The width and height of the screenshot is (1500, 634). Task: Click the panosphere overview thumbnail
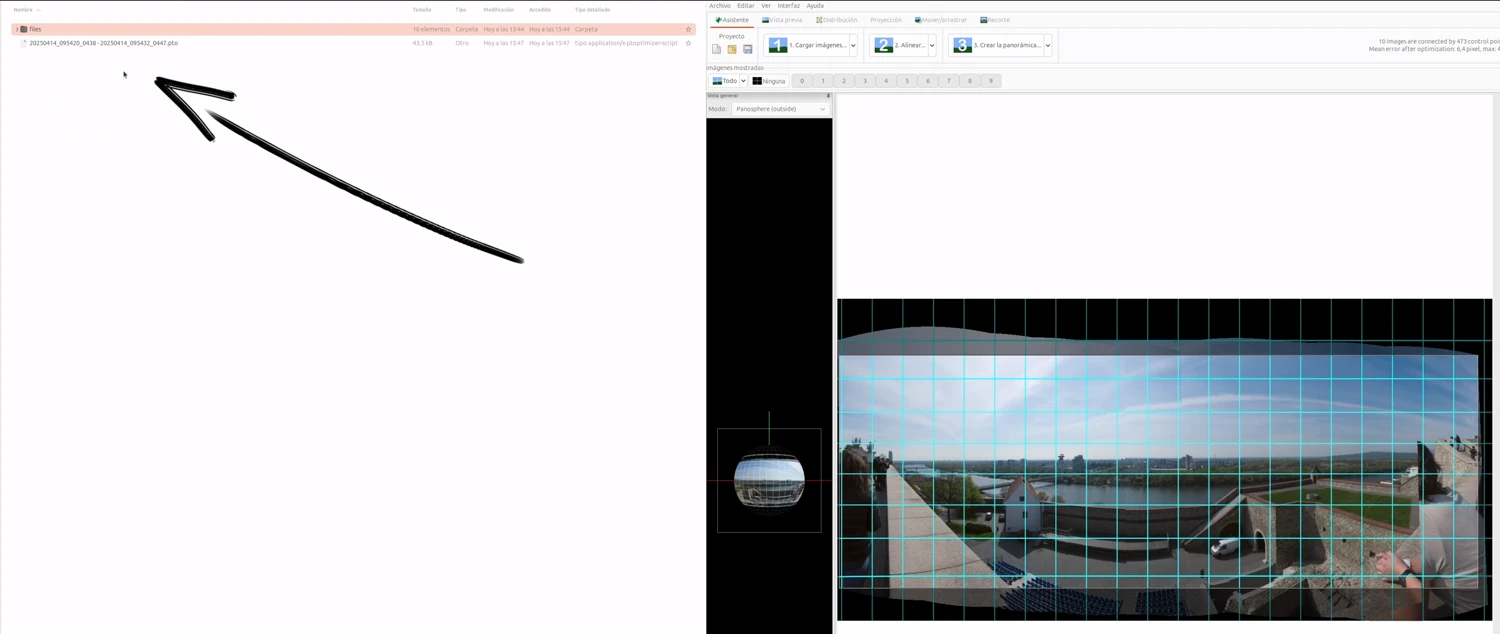pyautogui.click(x=768, y=480)
